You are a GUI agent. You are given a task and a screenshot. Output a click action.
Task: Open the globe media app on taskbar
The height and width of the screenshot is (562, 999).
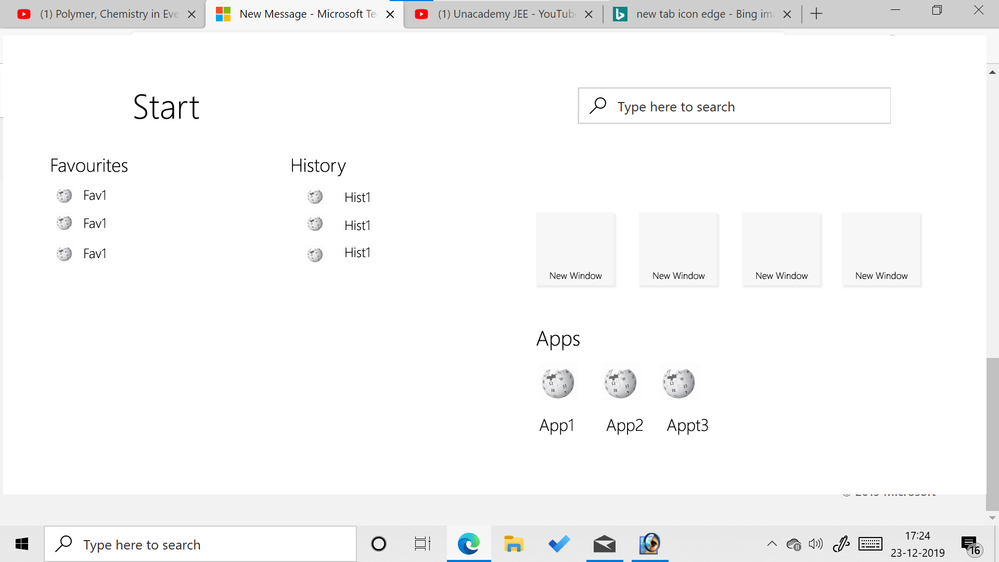coord(650,544)
